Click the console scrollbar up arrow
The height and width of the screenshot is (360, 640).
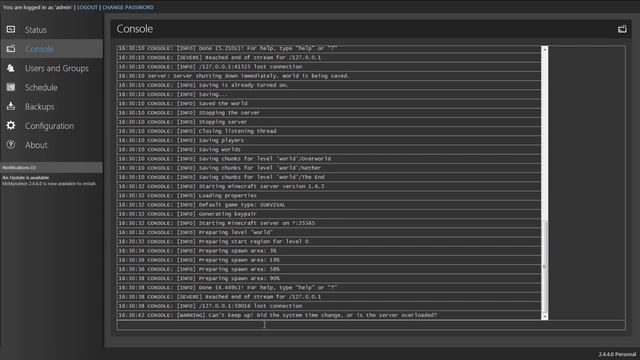544,49
